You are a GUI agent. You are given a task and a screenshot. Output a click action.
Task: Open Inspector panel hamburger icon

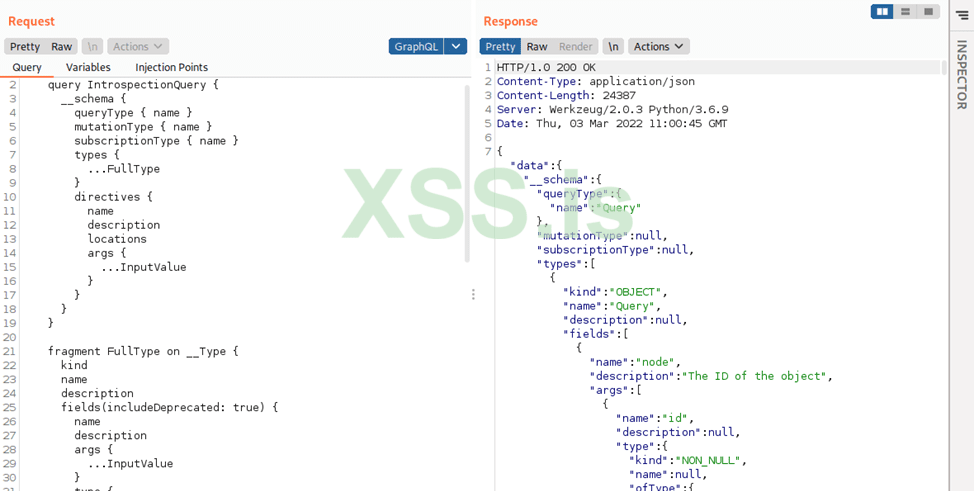[x=963, y=15]
